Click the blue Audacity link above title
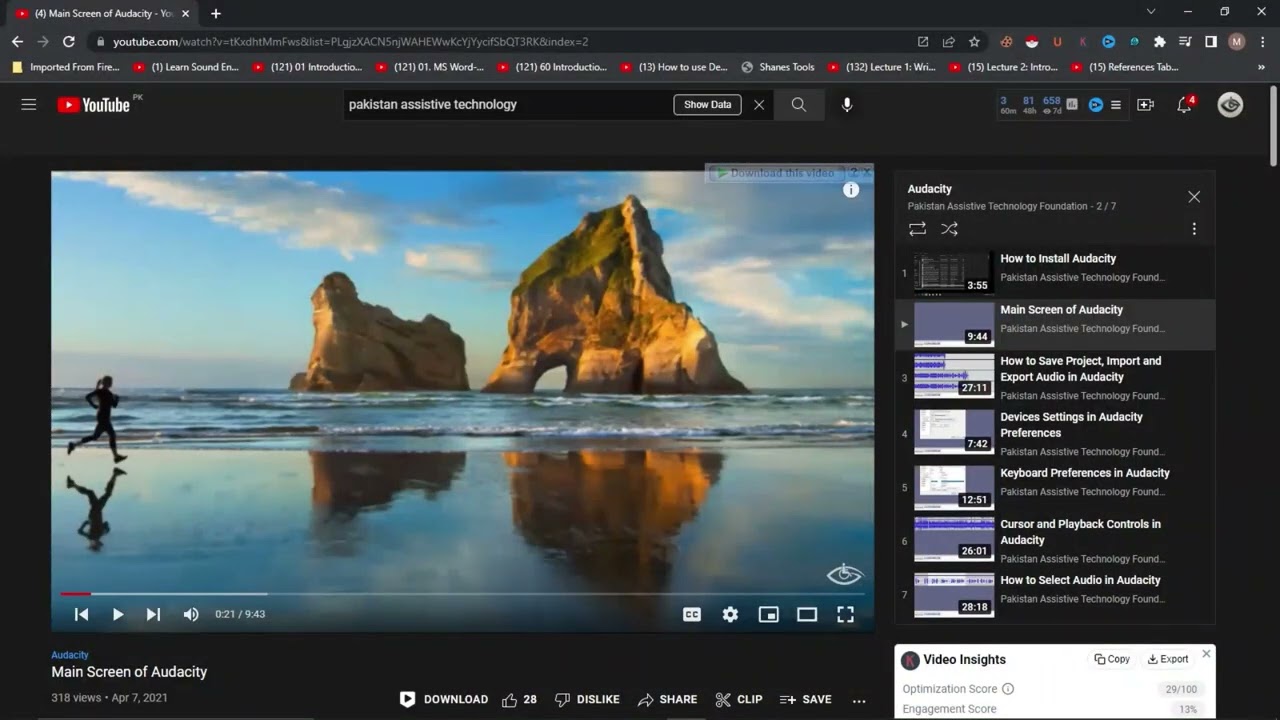This screenshot has width=1280, height=720. click(70, 655)
